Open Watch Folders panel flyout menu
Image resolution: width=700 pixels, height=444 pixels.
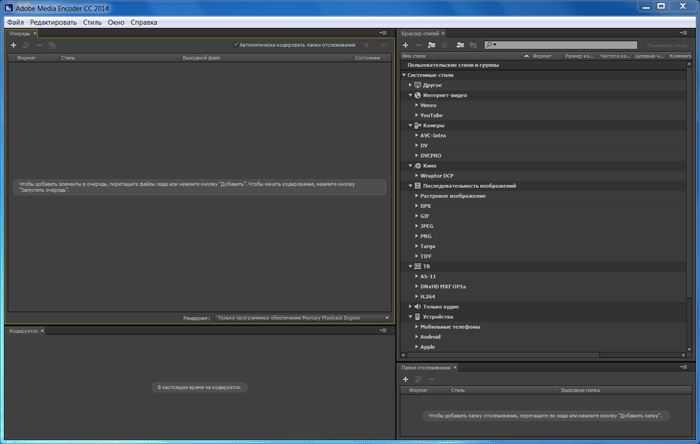point(683,367)
